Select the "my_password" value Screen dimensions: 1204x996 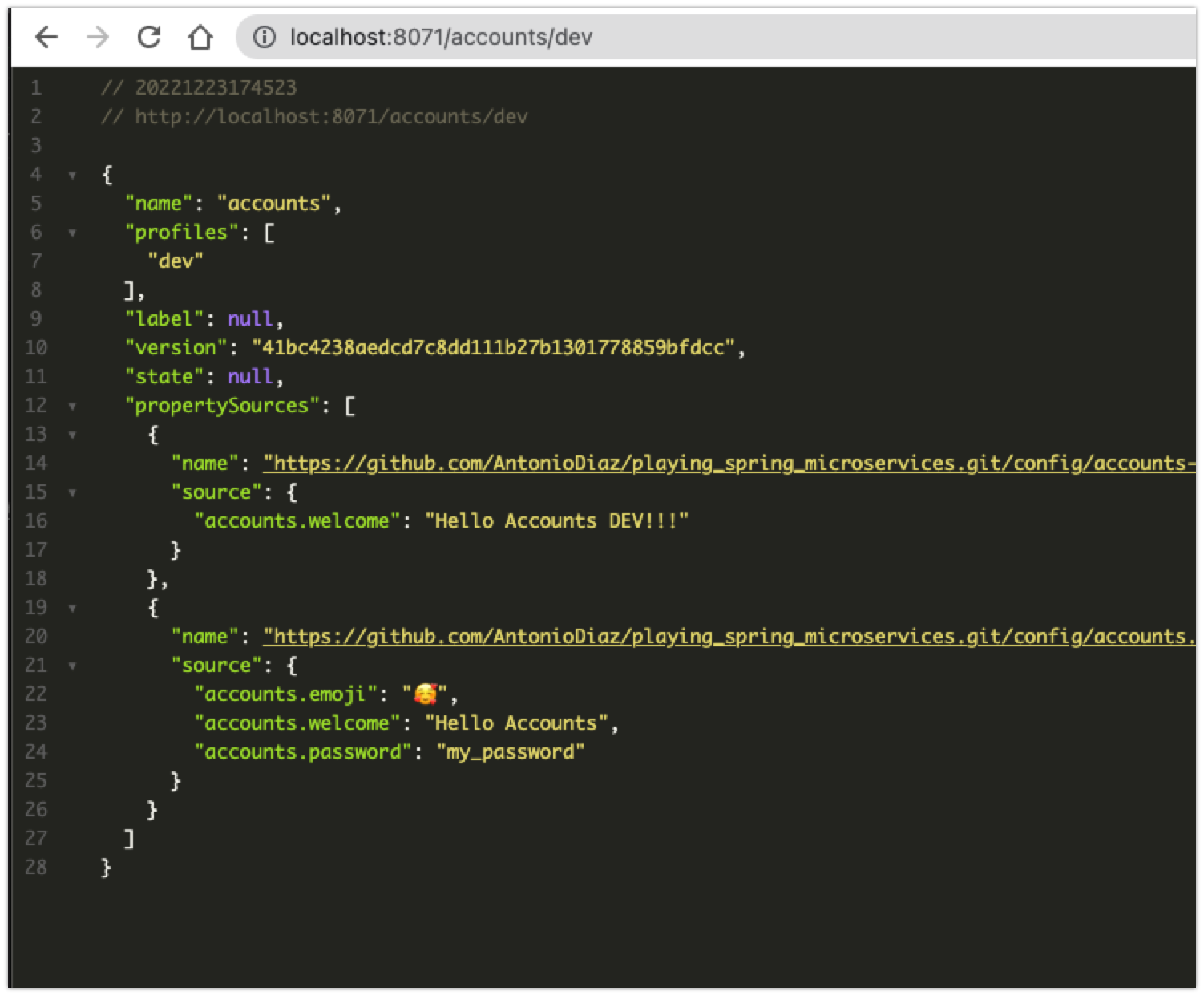click(511, 752)
